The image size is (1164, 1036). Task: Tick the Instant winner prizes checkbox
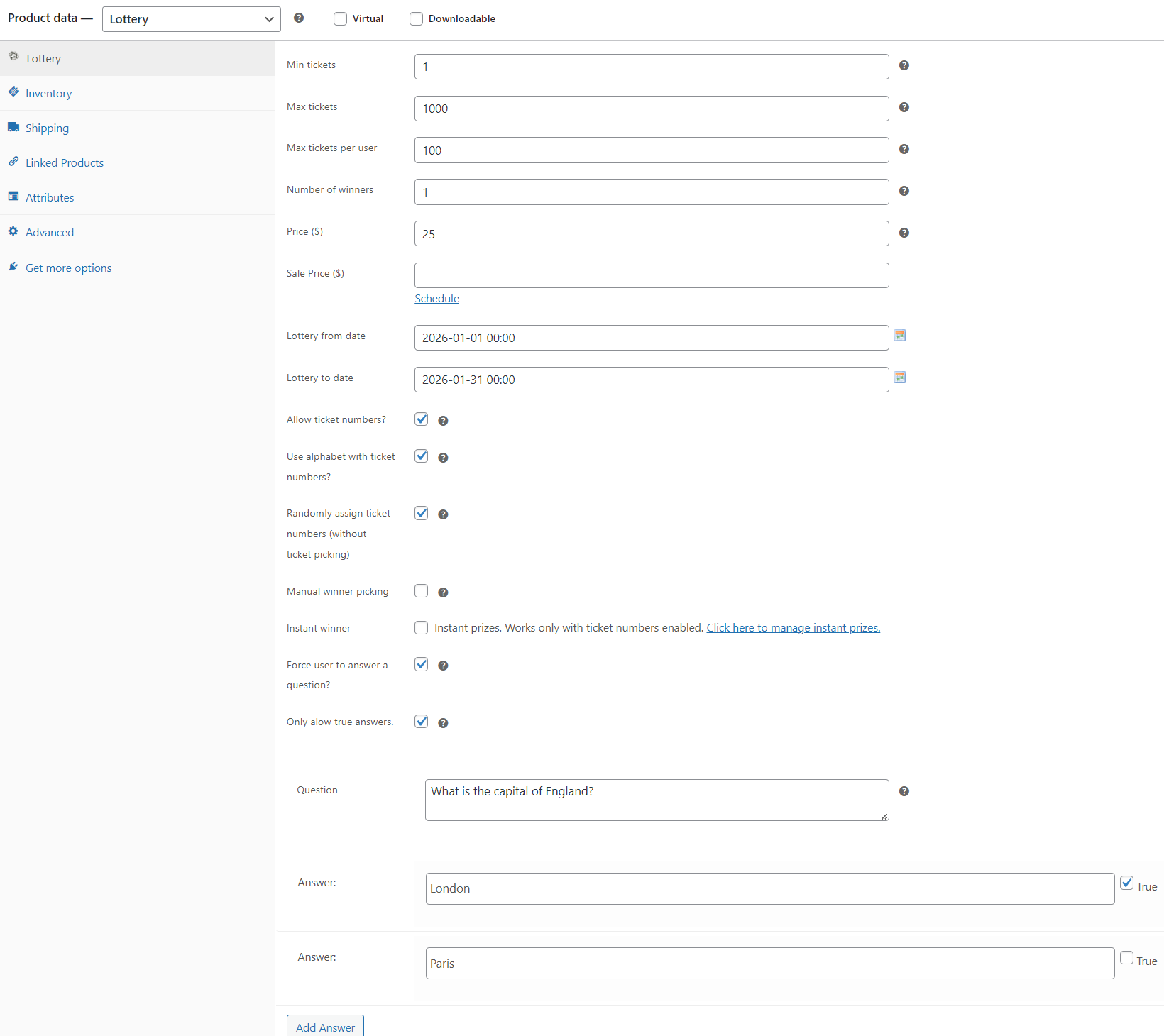coord(422,628)
